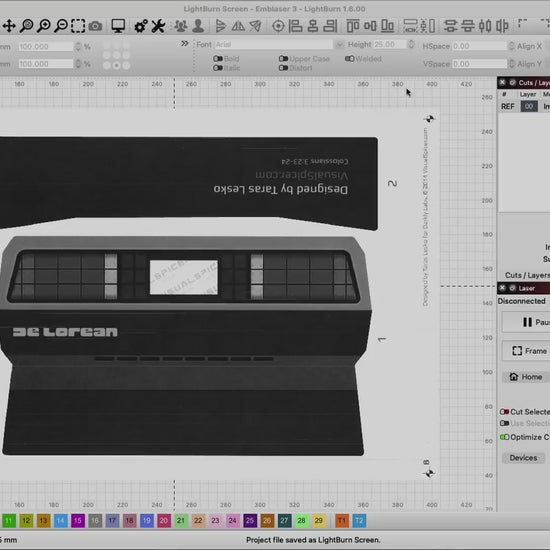The width and height of the screenshot is (550, 550).
Task: Click the Zoom to page icon
Action: (x=27, y=26)
